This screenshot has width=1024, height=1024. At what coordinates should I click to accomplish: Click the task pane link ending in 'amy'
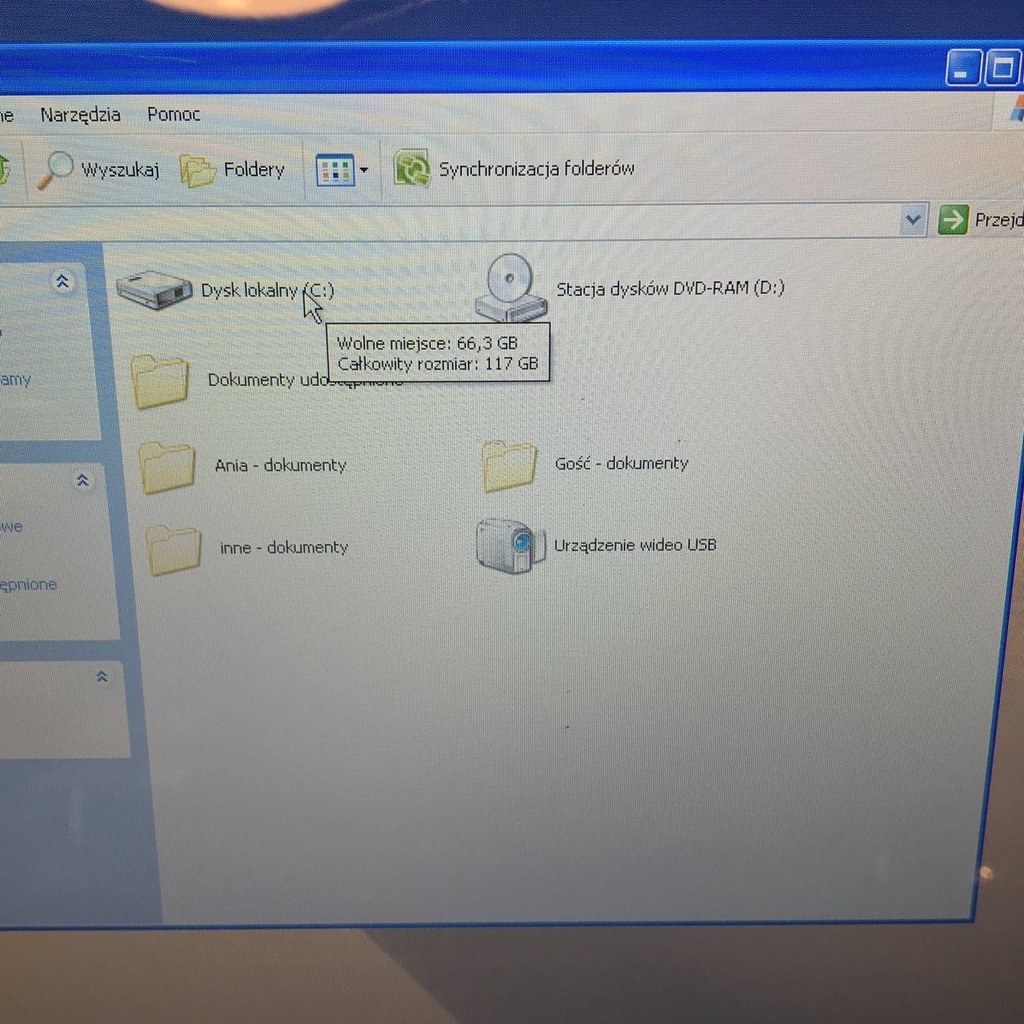[x=15, y=379]
